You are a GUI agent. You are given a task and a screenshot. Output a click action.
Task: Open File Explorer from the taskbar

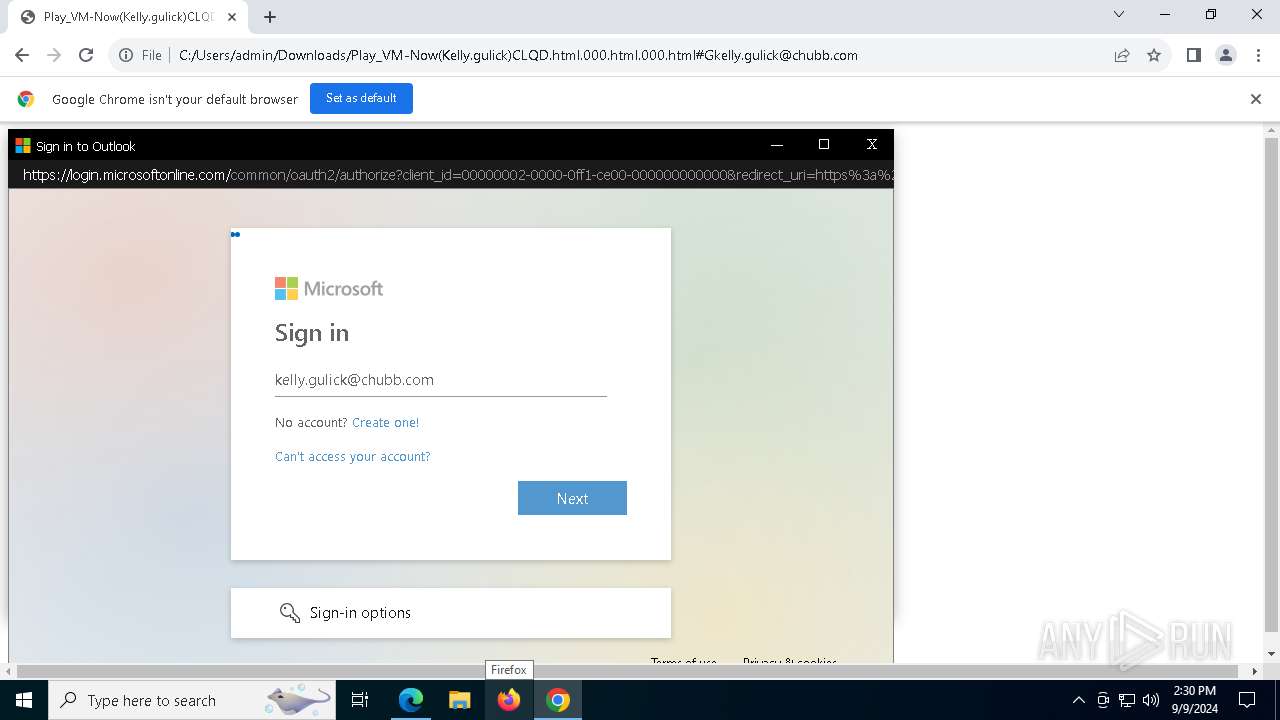(x=459, y=700)
